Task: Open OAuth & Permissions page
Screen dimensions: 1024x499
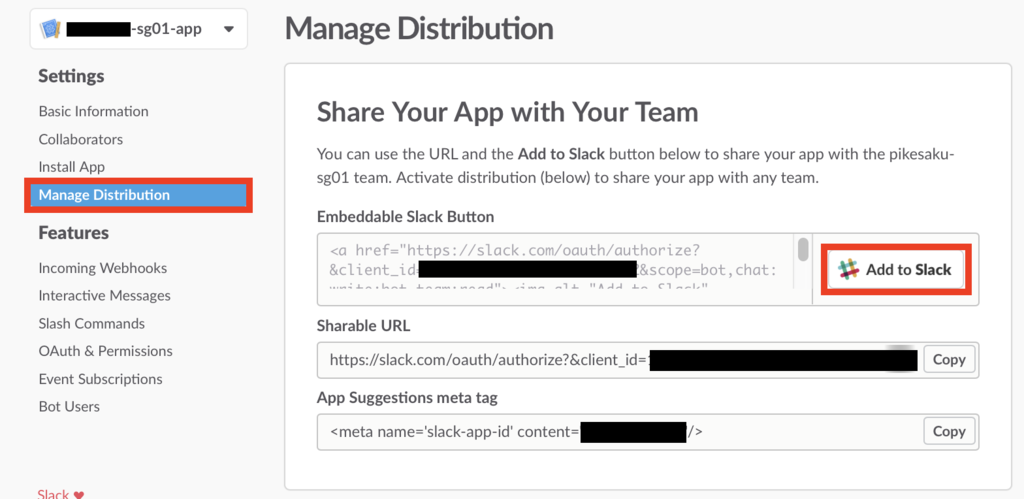Action: [x=105, y=351]
